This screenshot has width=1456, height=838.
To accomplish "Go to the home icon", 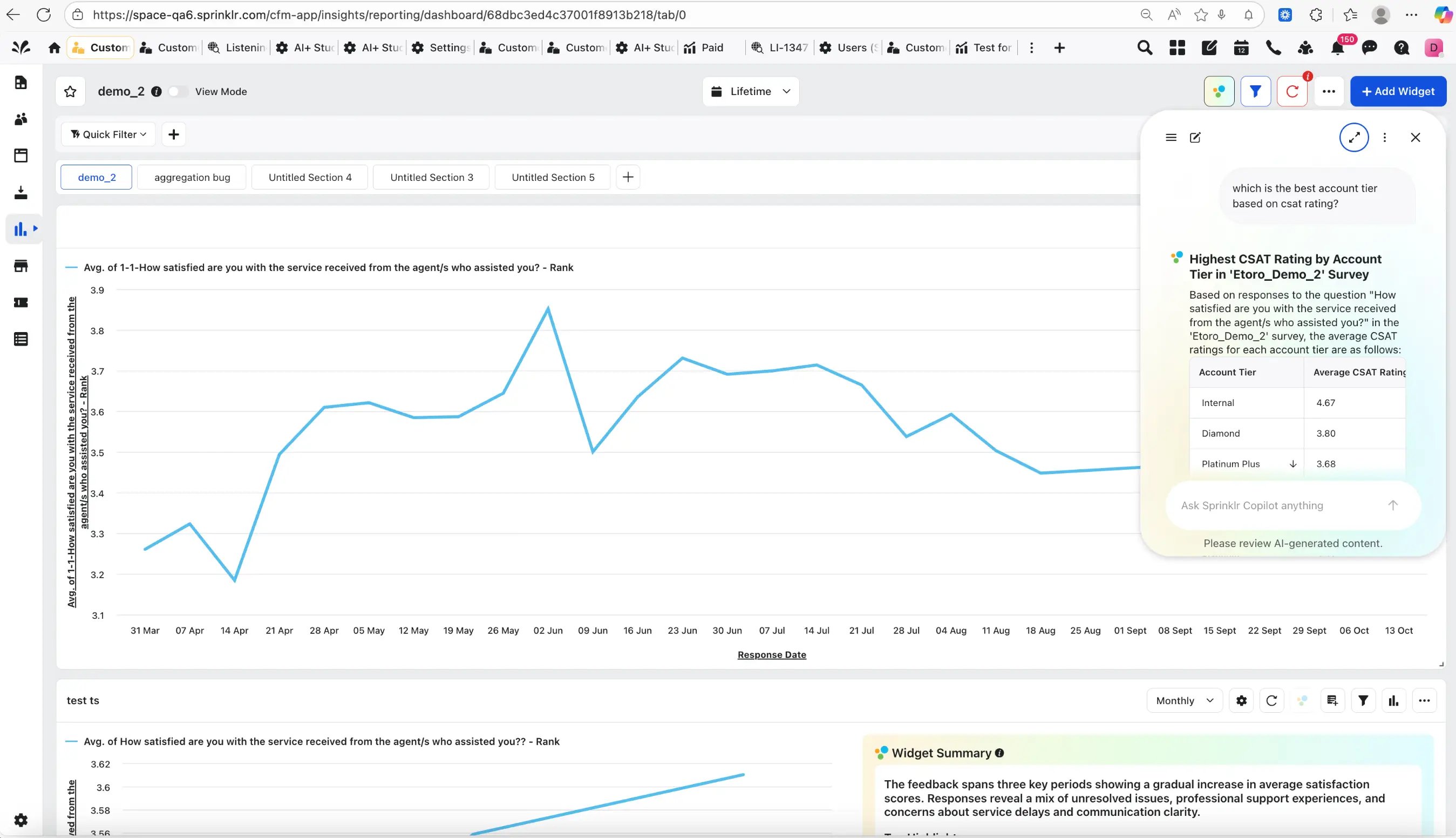I will click(54, 48).
